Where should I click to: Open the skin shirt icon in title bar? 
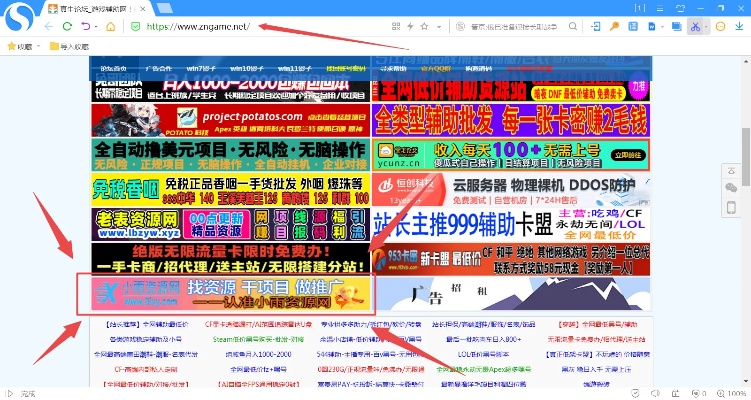[680, 8]
